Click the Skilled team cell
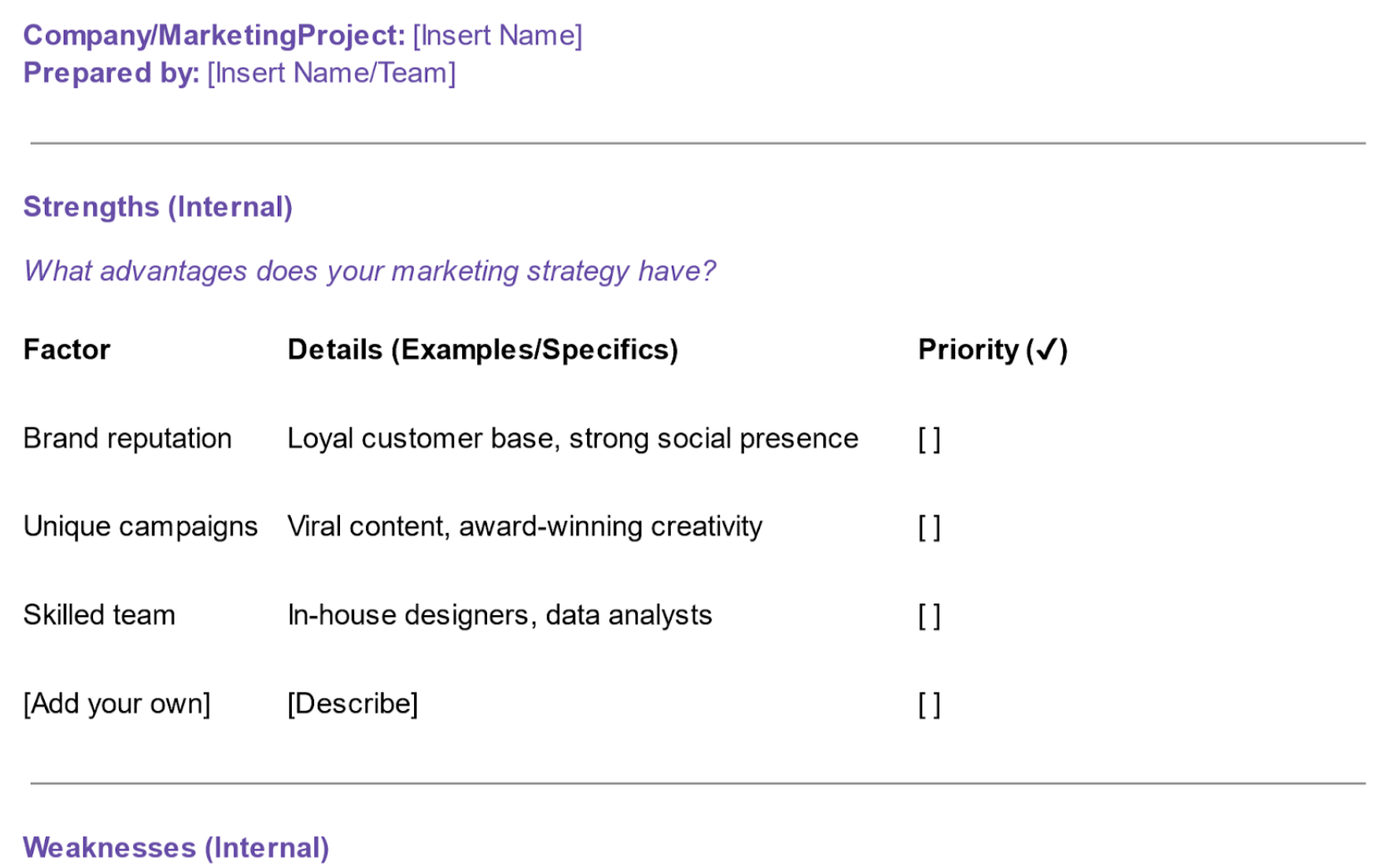The height and width of the screenshot is (868, 1400). click(99, 615)
